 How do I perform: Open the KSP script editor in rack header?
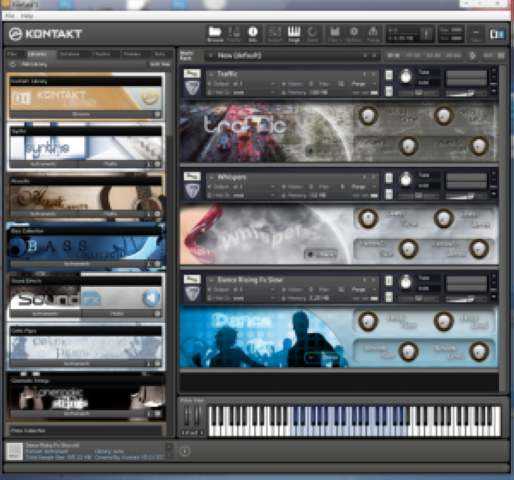click(x=472, y=55)
